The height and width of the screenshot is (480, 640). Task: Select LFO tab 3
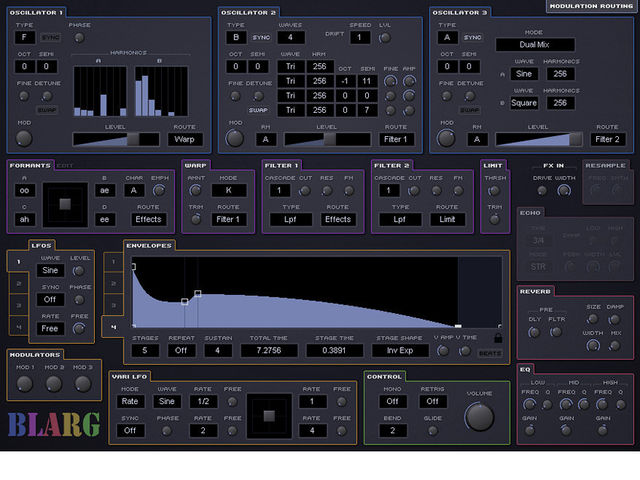19,305
